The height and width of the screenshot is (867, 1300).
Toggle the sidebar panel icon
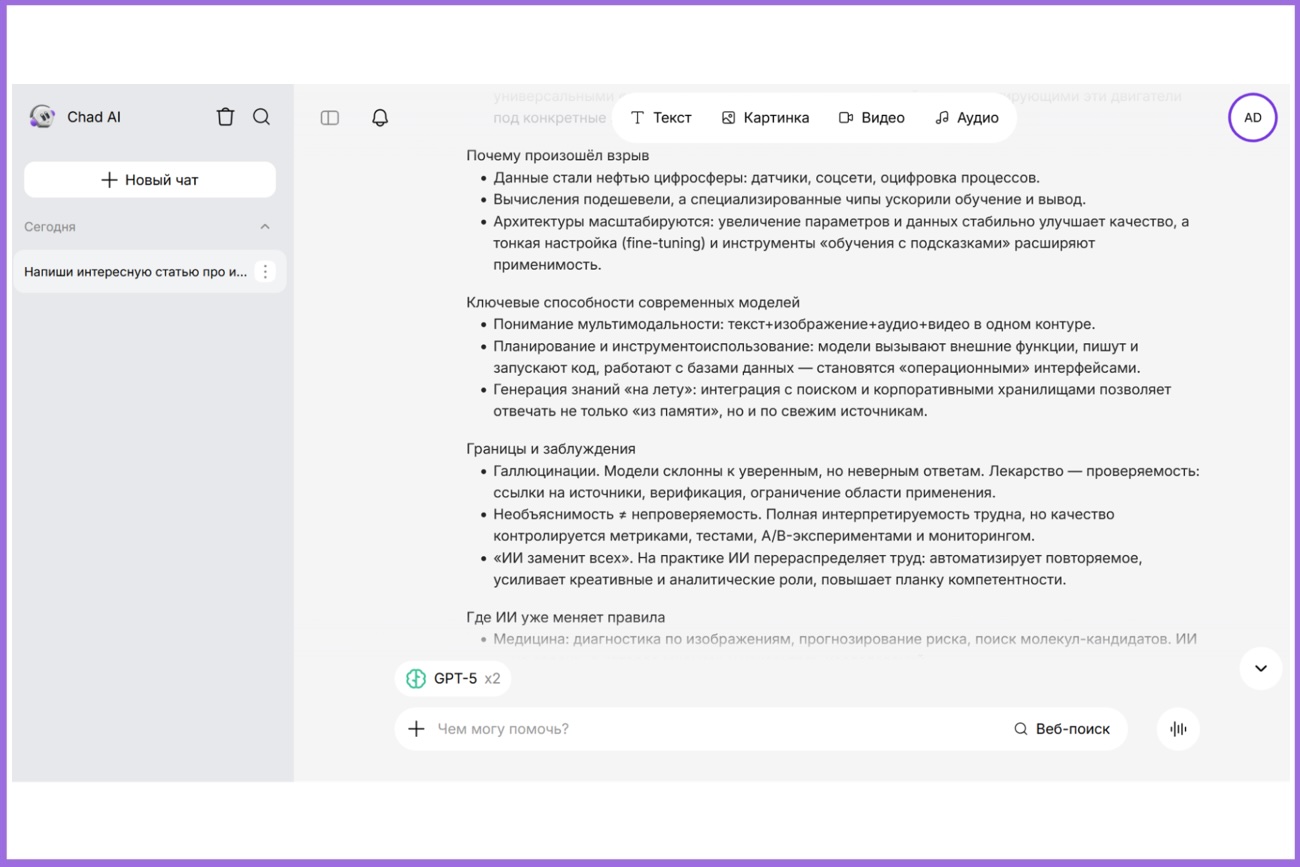tap(330, 118)
